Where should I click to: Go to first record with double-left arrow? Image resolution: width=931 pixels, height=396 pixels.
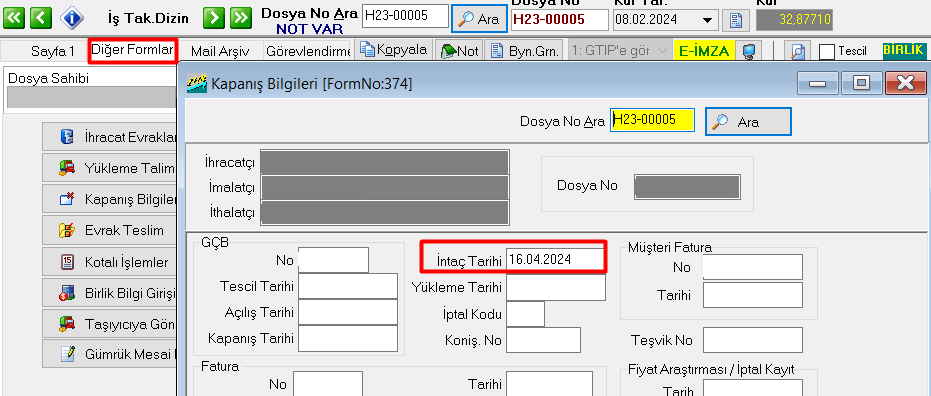[14, 18]
